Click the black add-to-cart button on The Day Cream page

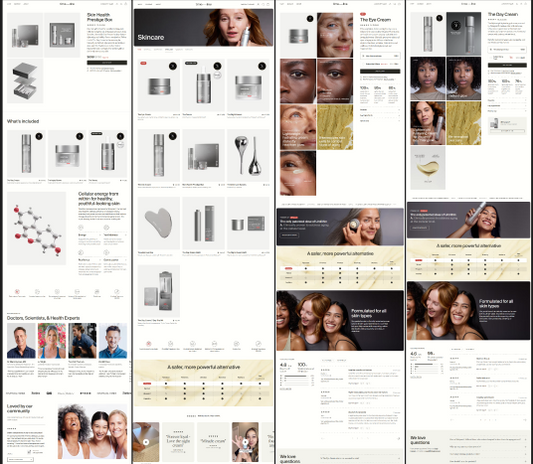507,65
